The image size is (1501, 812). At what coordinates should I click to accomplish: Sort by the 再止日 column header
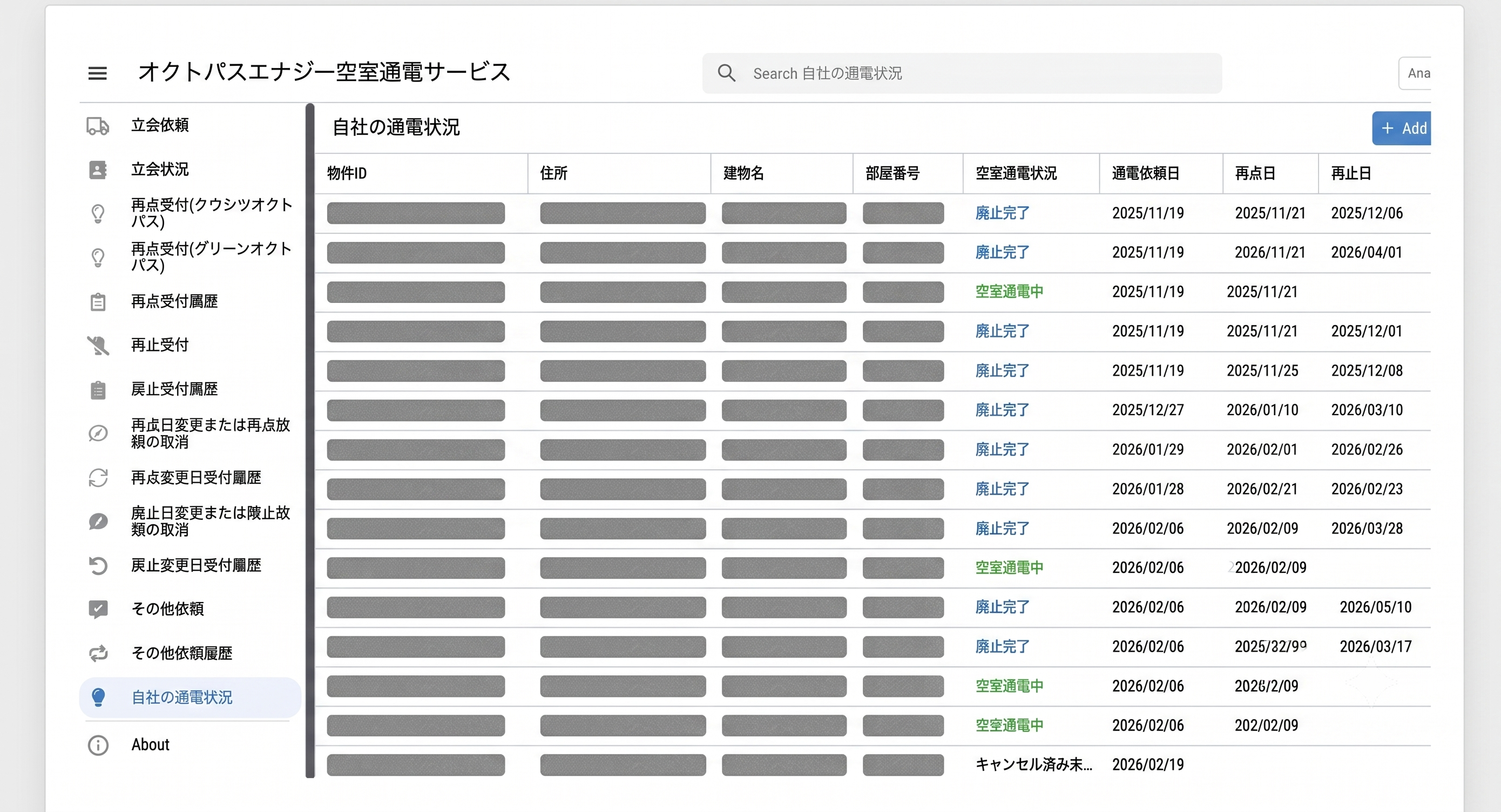[x=1351, y=173]
